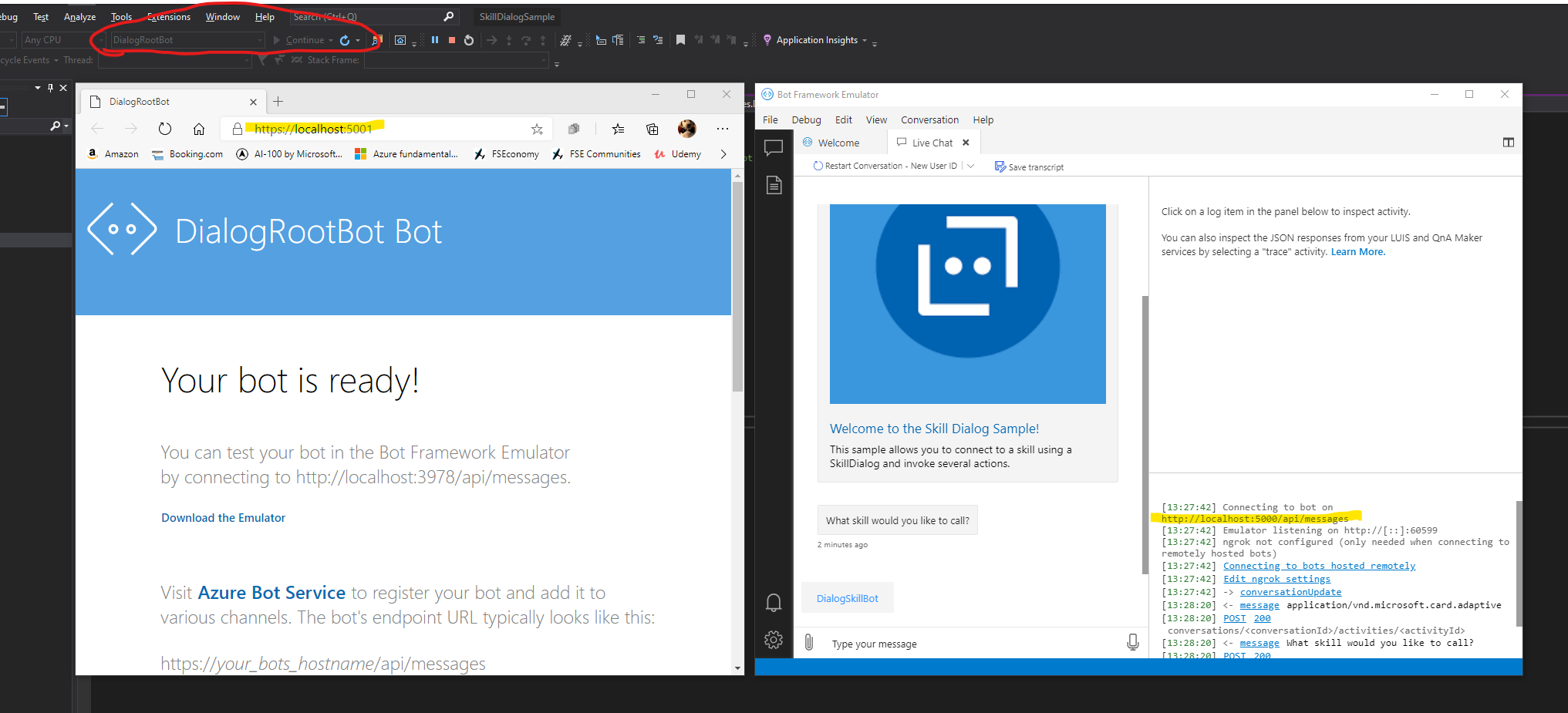The width and height of the screenshot is (1568, 713).
Task: Go to the browser home page
Action: click(x=199, y=129)
